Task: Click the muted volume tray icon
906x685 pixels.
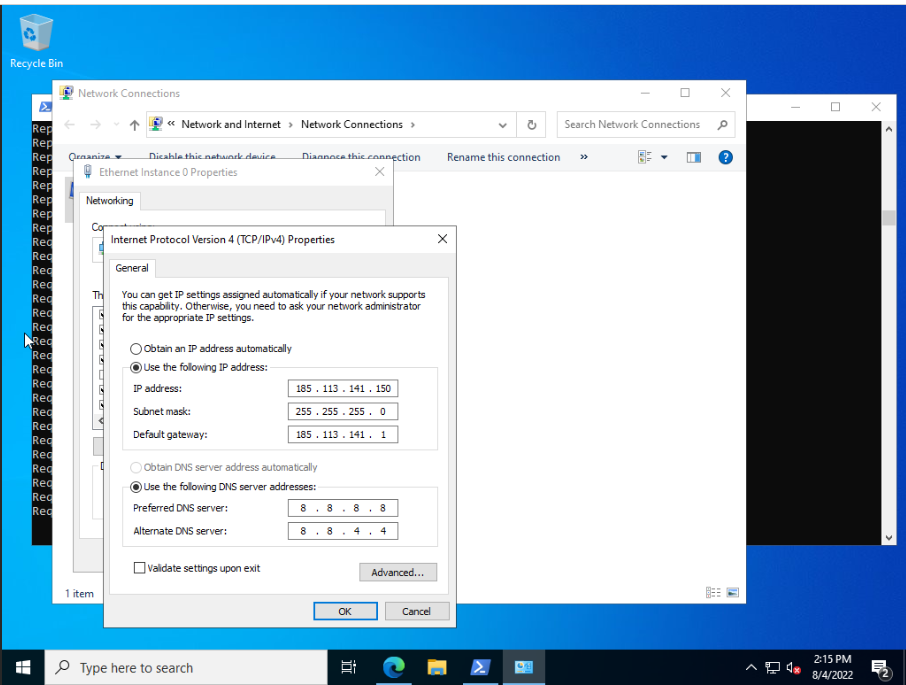Action: (793, 668)
